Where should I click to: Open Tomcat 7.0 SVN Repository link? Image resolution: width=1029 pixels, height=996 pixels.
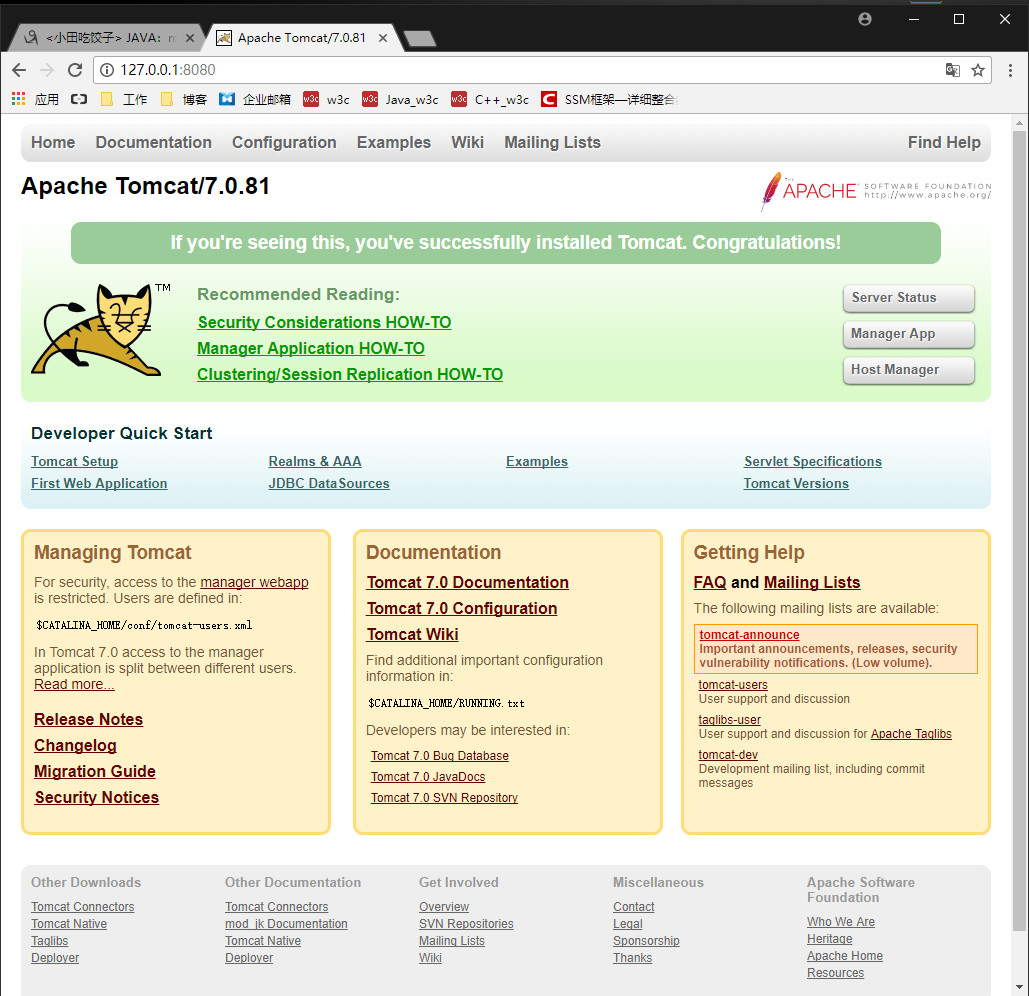pos(444,798)
